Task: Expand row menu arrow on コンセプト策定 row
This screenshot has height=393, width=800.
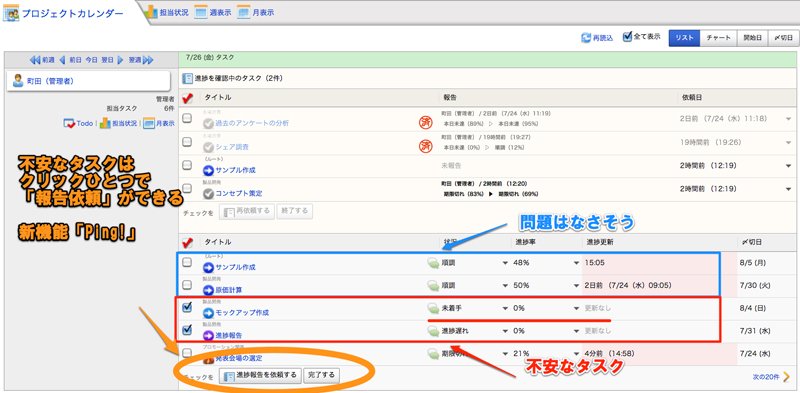Action: coord(789,189)
